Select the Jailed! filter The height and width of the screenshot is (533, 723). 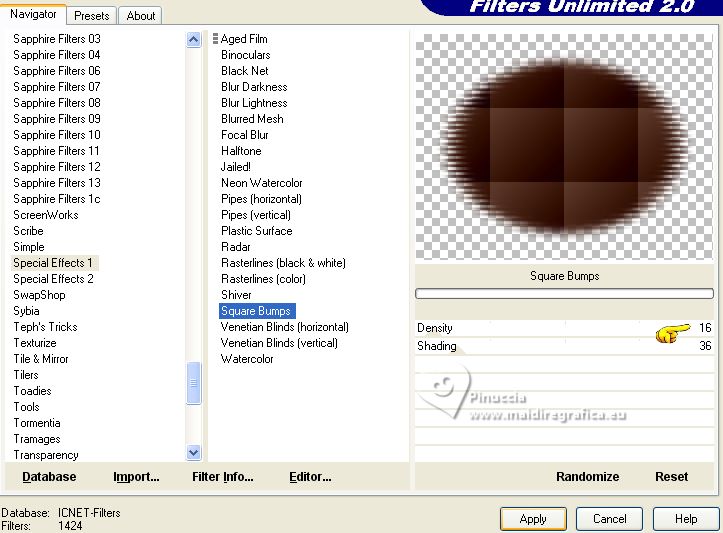tap(236, 167)
